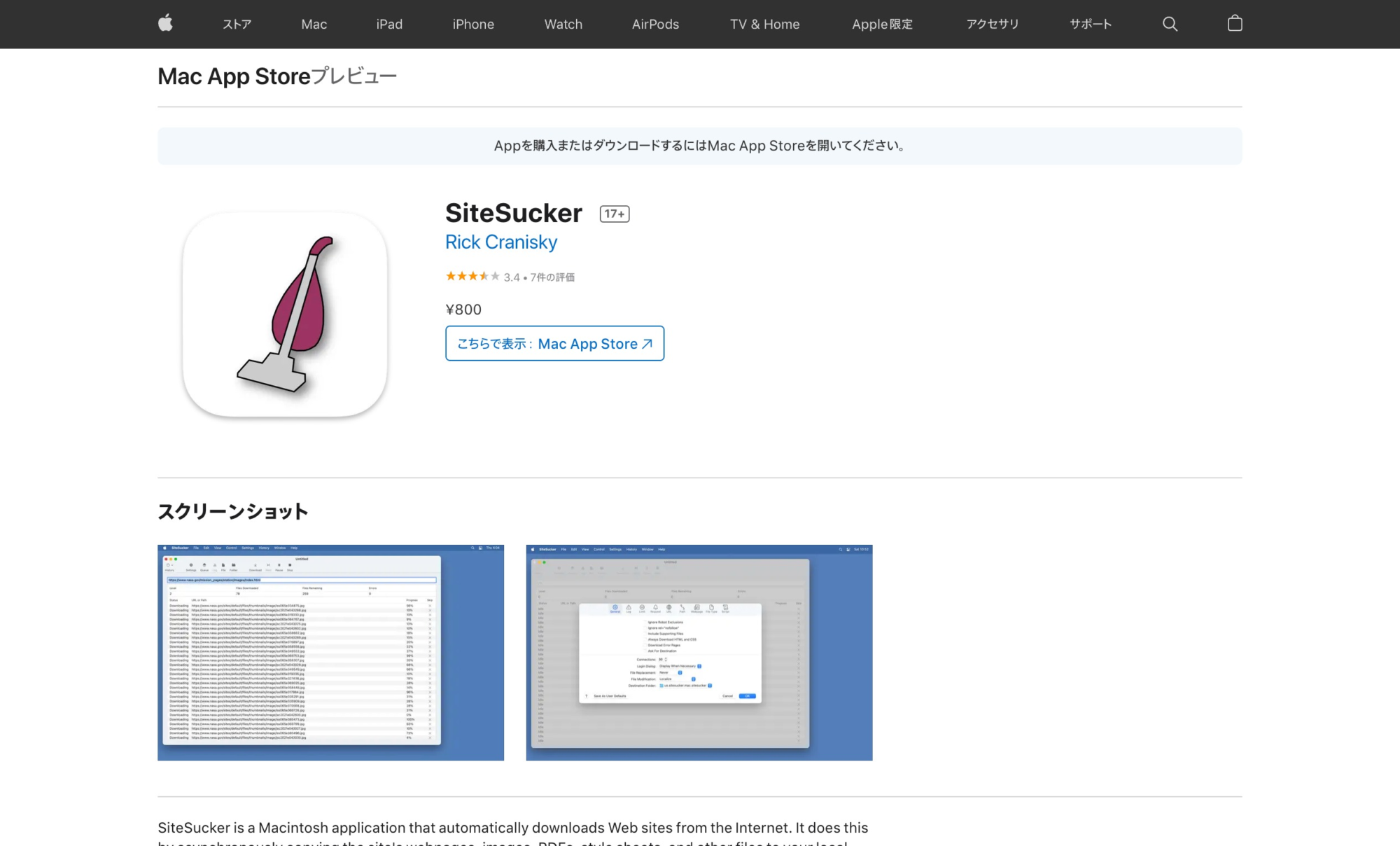Screen dimensions: 1400x846
Task: Click the SiteSucker vacuum app icon
Action: coord(285,314)
